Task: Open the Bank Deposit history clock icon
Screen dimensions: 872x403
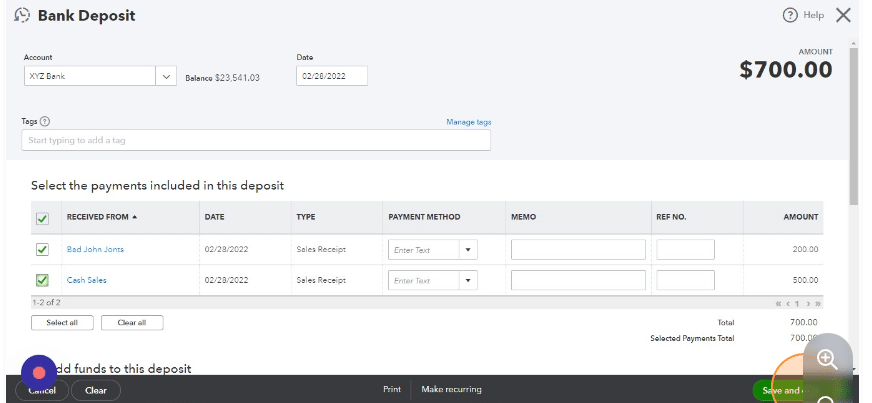Action: click(x=22, y=15)
